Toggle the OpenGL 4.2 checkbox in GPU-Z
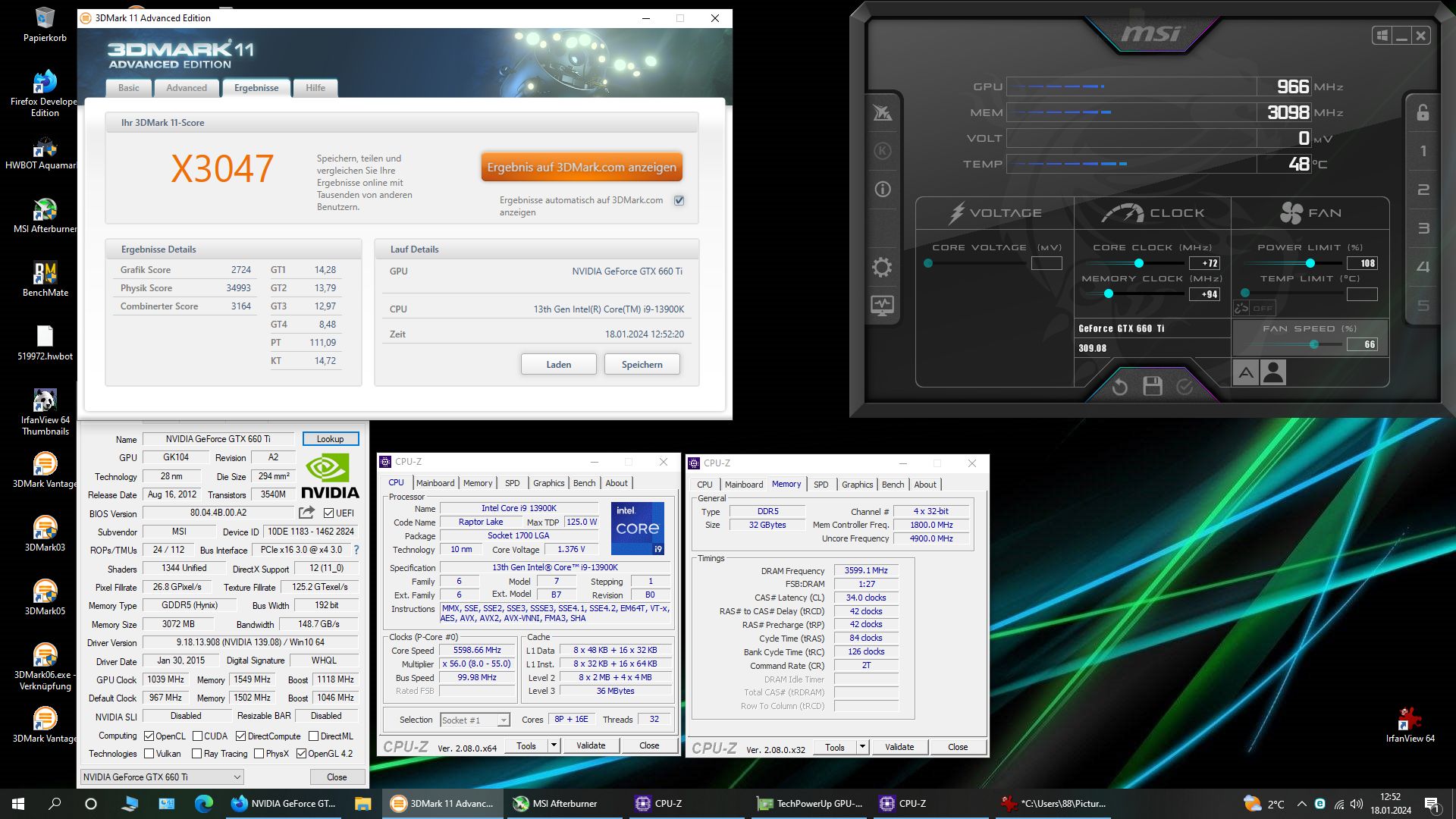Viewport: 1456px width, 819px height. point(301,754)
